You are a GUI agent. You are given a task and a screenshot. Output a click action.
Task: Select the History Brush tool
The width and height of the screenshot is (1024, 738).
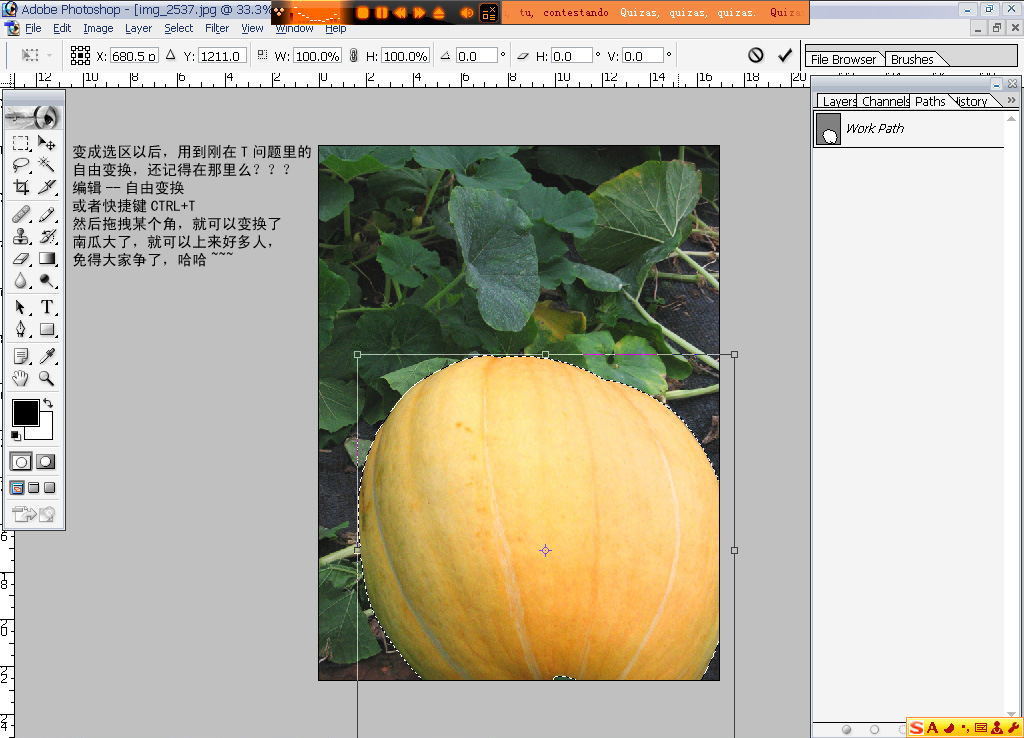click(46, 236)
